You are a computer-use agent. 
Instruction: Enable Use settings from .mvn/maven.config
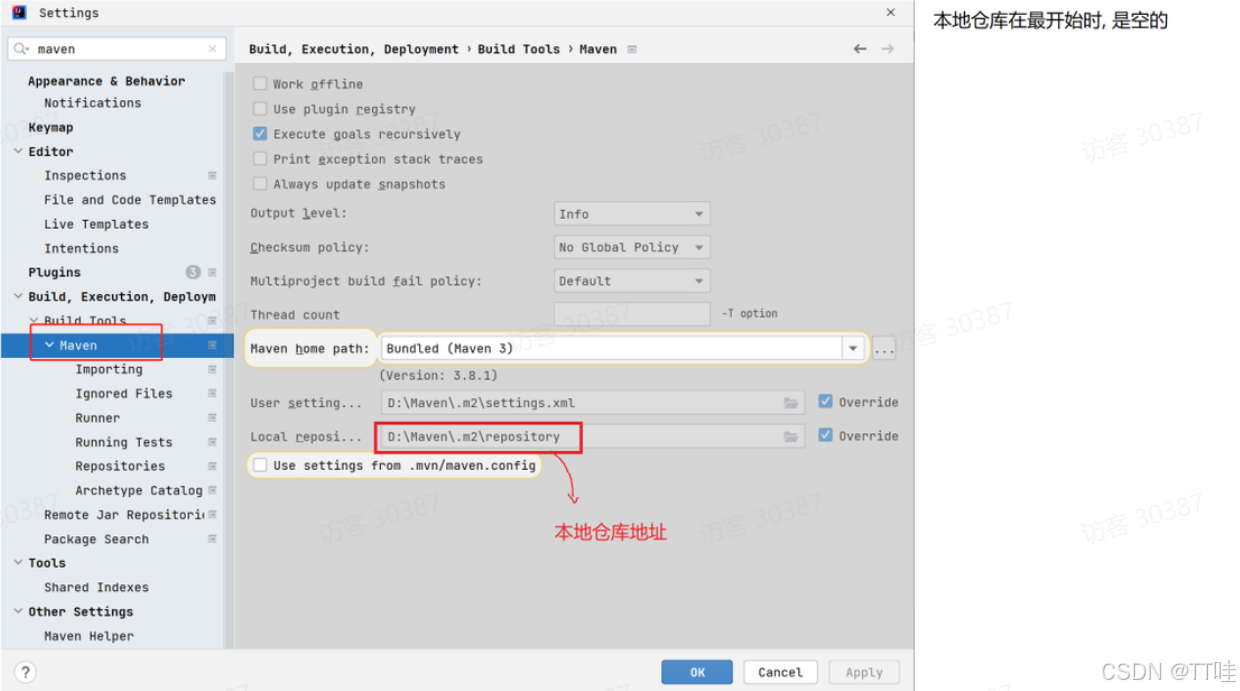260,465
